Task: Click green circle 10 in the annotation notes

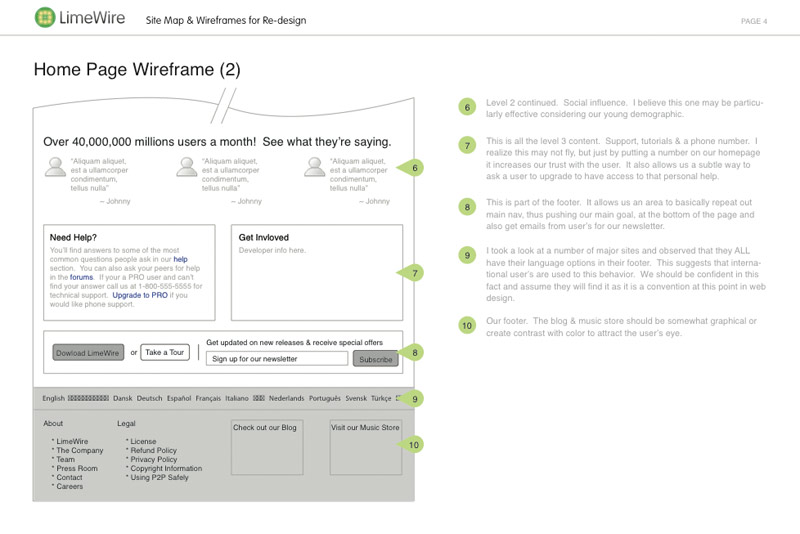Action: pos(467,325)
